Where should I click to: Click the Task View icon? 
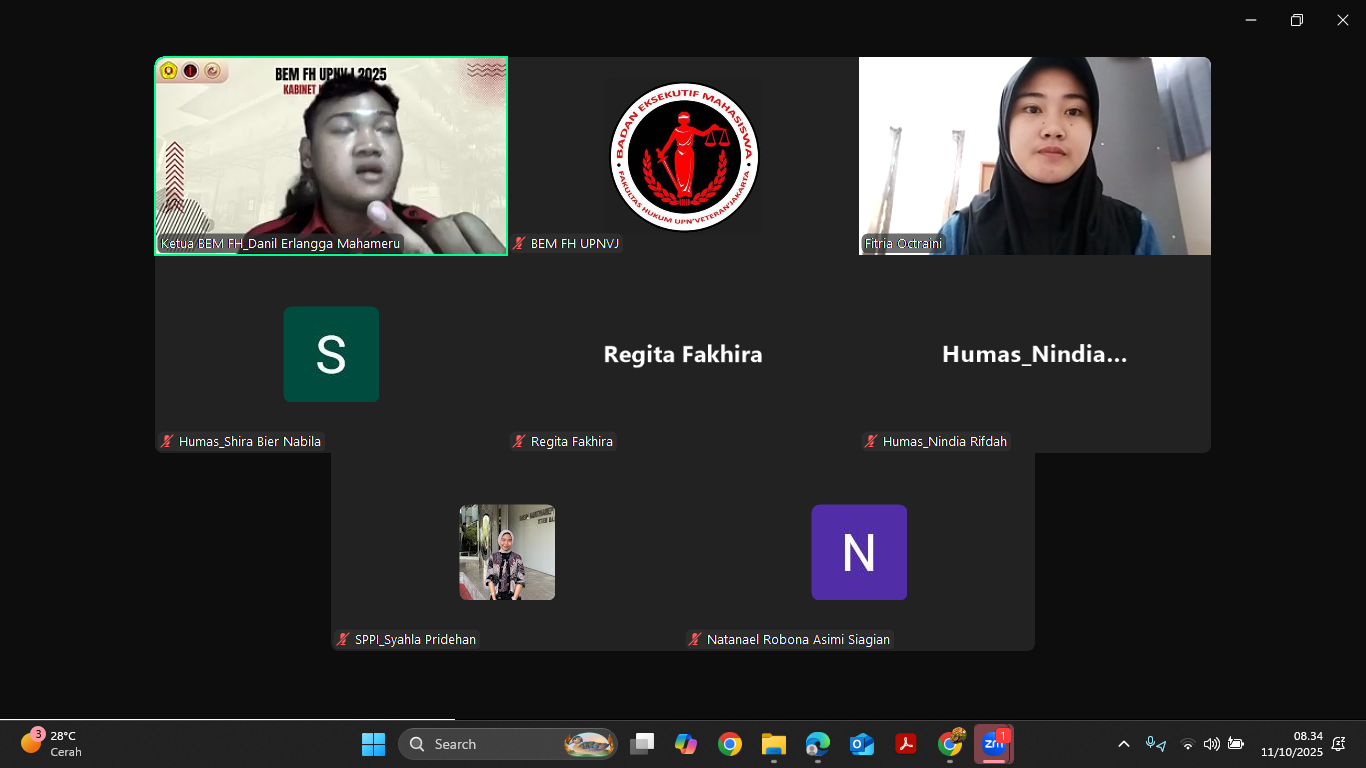pos(641,744)
